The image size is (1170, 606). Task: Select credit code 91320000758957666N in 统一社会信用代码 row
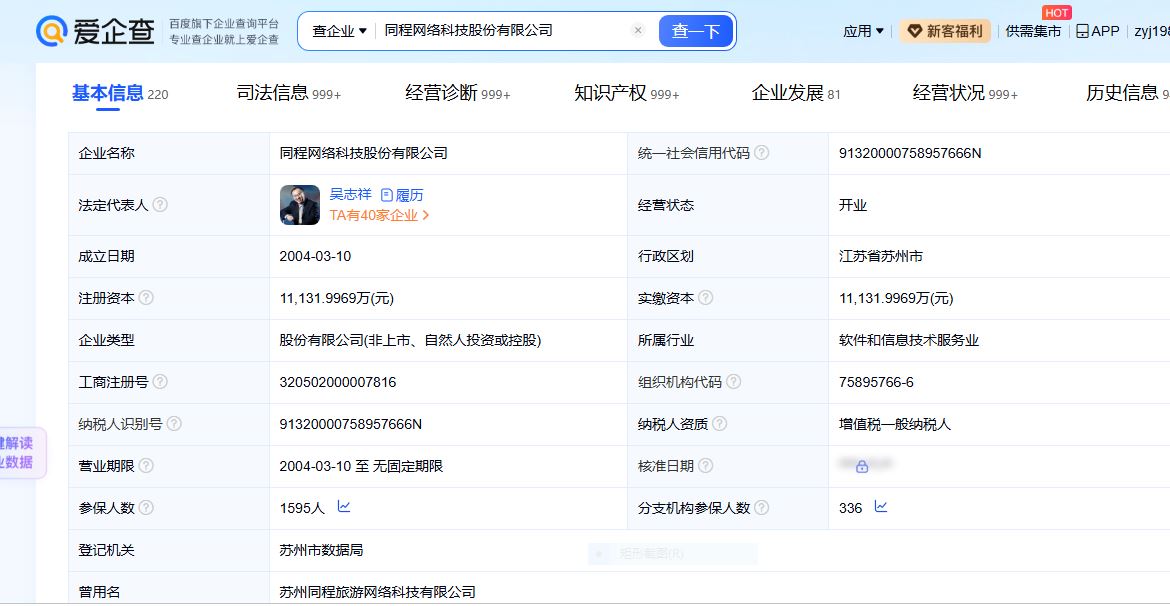point(910,153)
